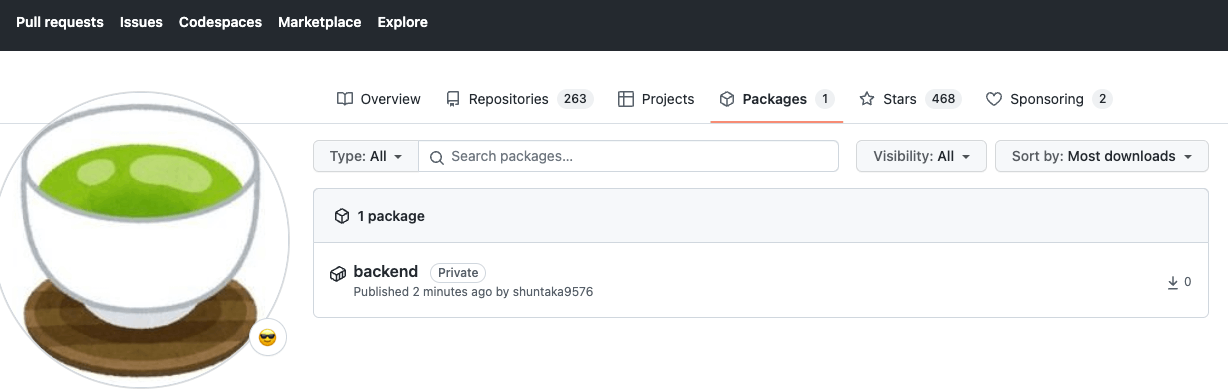
Task: Switch to the Repositories tab
Action: pyautogui.click(x=519, y=99)
